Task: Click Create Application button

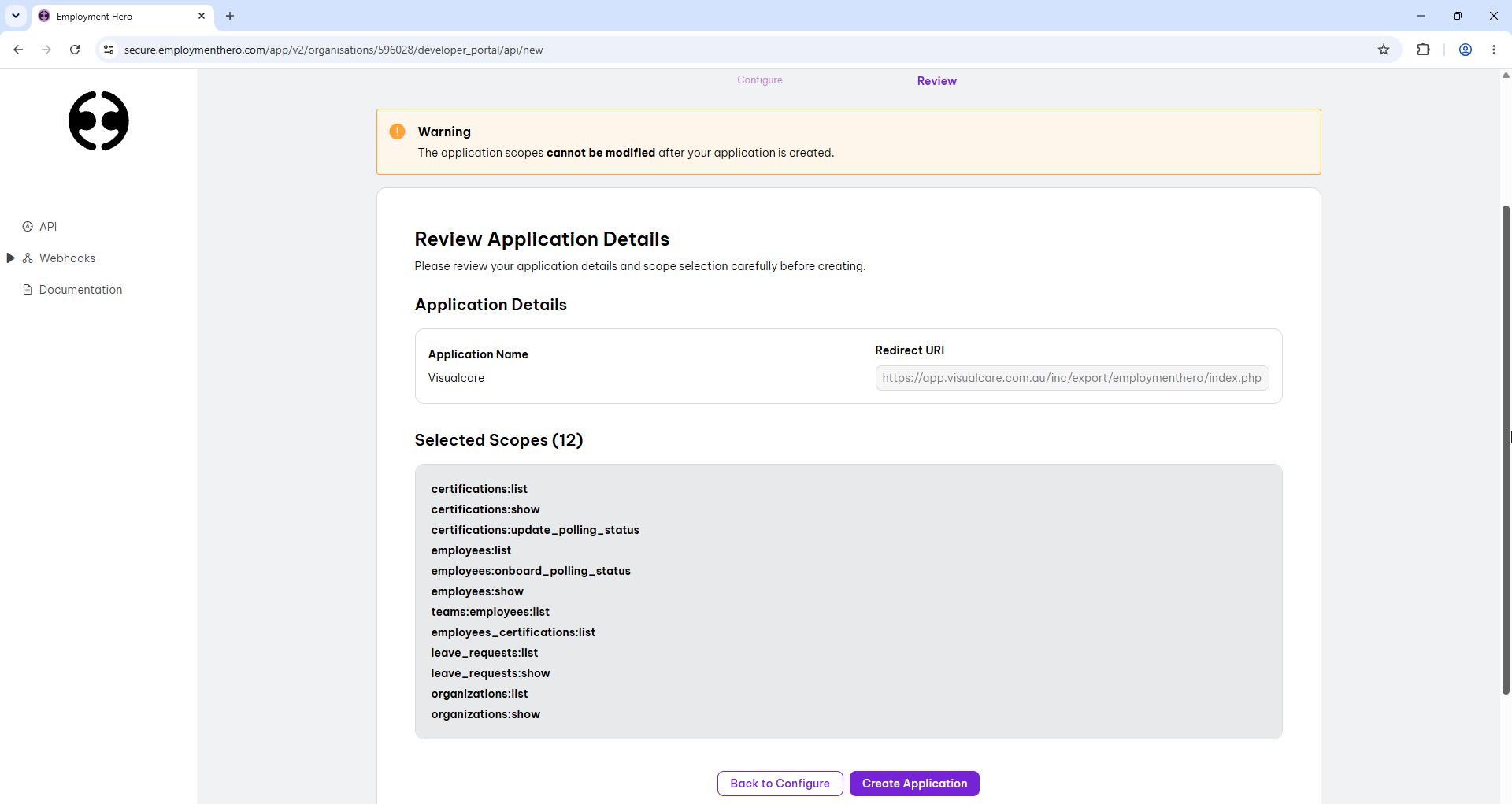Action: [x=914, y=784]
